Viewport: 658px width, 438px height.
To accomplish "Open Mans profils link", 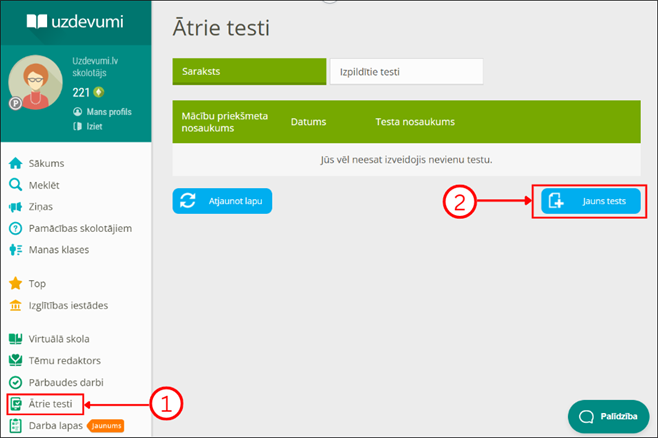I will (x=109, y=112).
